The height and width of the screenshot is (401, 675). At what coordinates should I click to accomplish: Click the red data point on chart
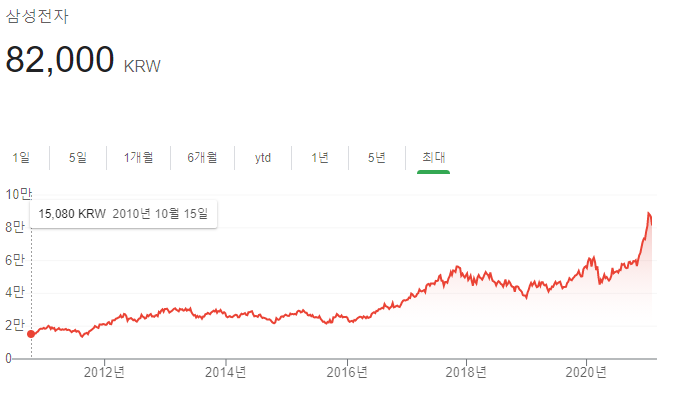pyautogui.click(x=31, y=334)
